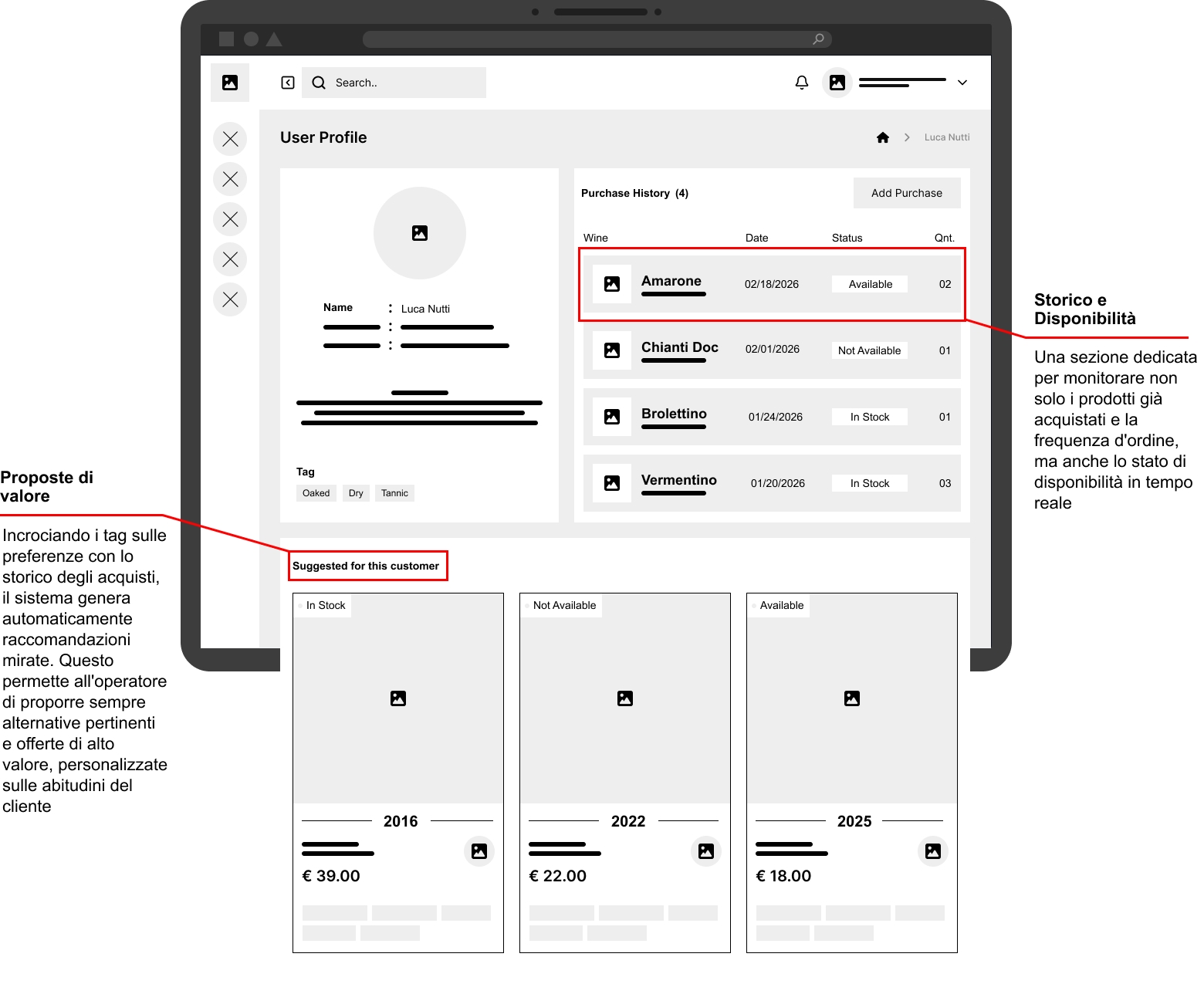Screen dimensions: 1204x984
Task: Click round image icon on € 39.00 card
Action: click(479, 851)
